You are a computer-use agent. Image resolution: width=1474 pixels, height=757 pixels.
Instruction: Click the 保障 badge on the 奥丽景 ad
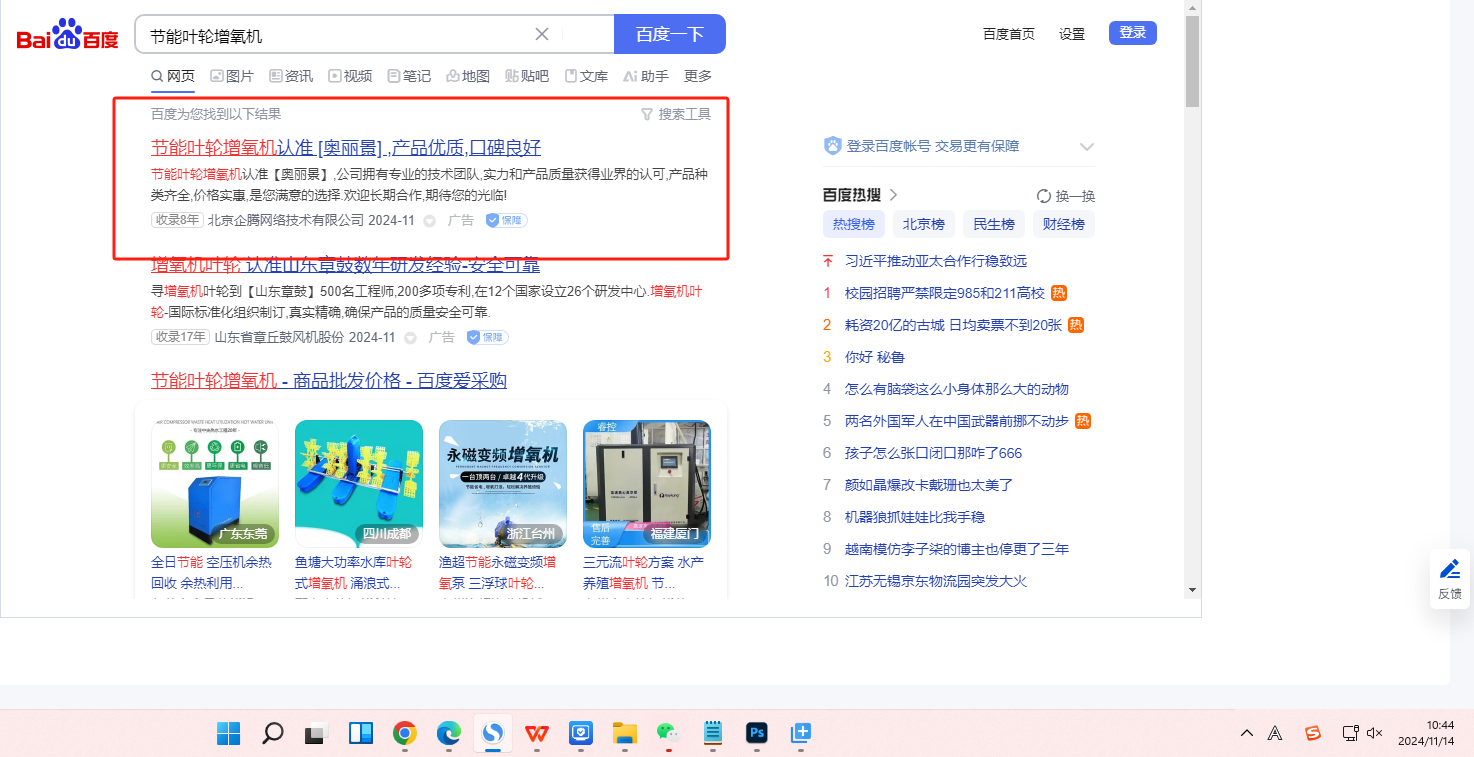point(506,220)
